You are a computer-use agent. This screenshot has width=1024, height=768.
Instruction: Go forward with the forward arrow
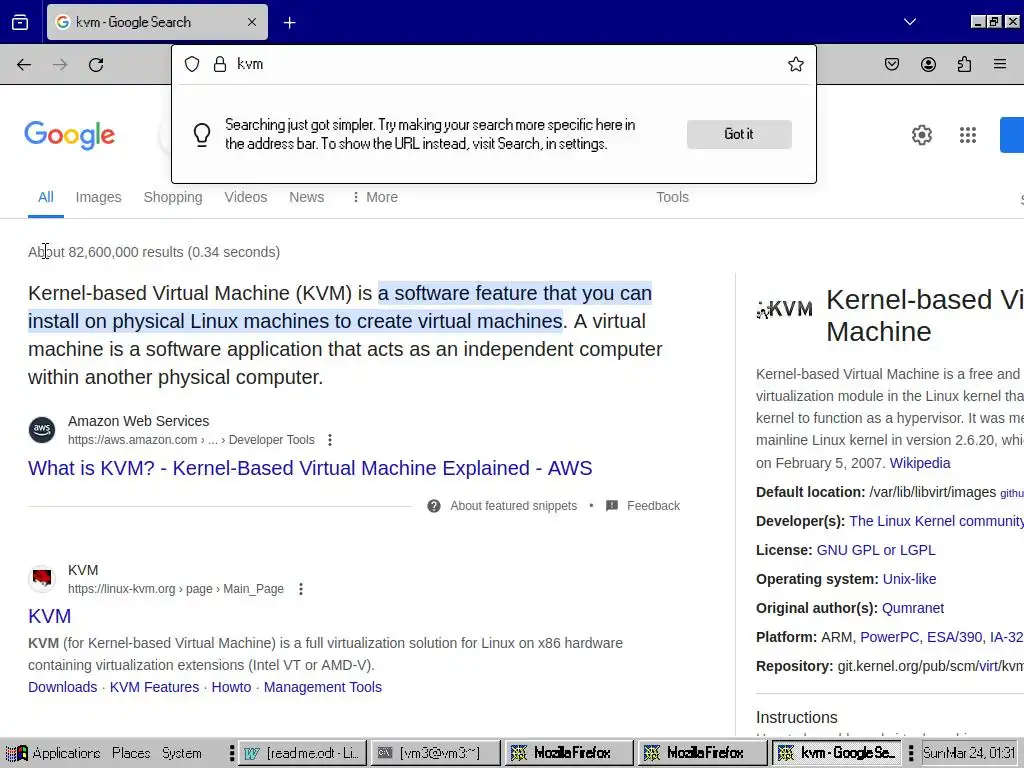coord(60,65)
